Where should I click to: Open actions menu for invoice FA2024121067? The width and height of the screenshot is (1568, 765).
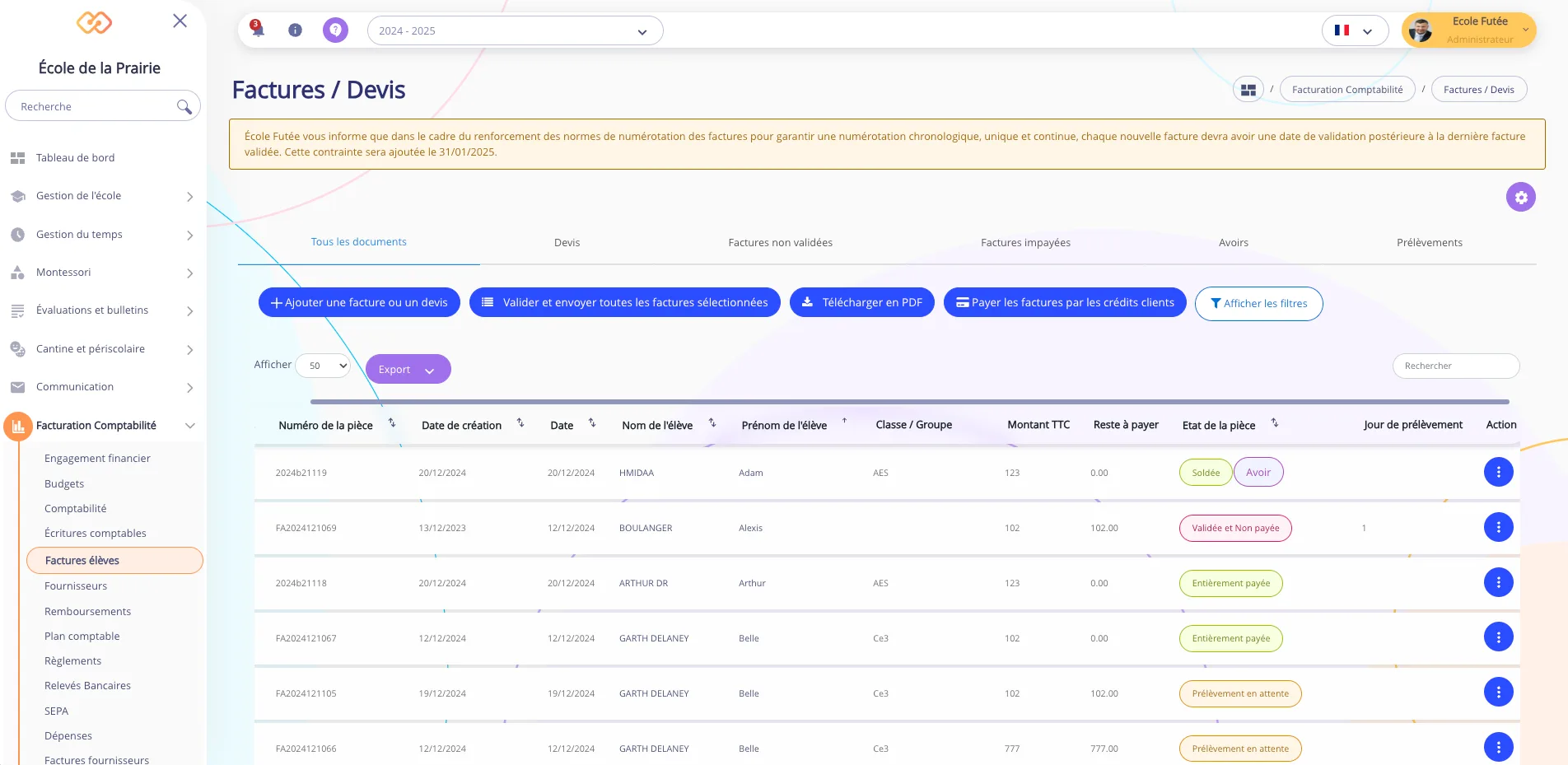pos(1498,637)
